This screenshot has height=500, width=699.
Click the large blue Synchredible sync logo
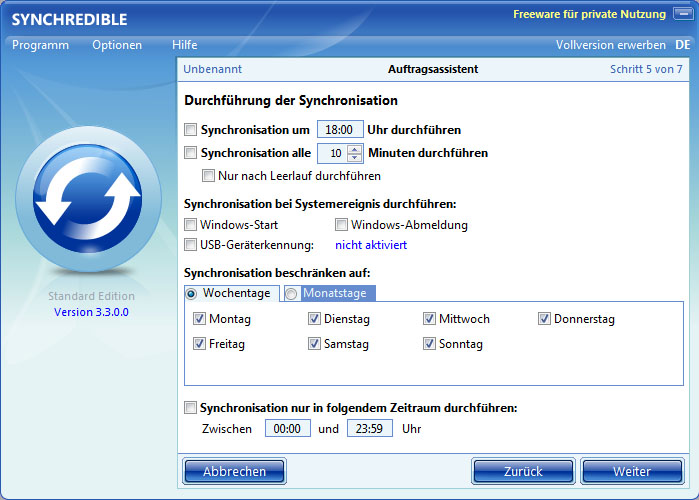click(x=88, y=199)
